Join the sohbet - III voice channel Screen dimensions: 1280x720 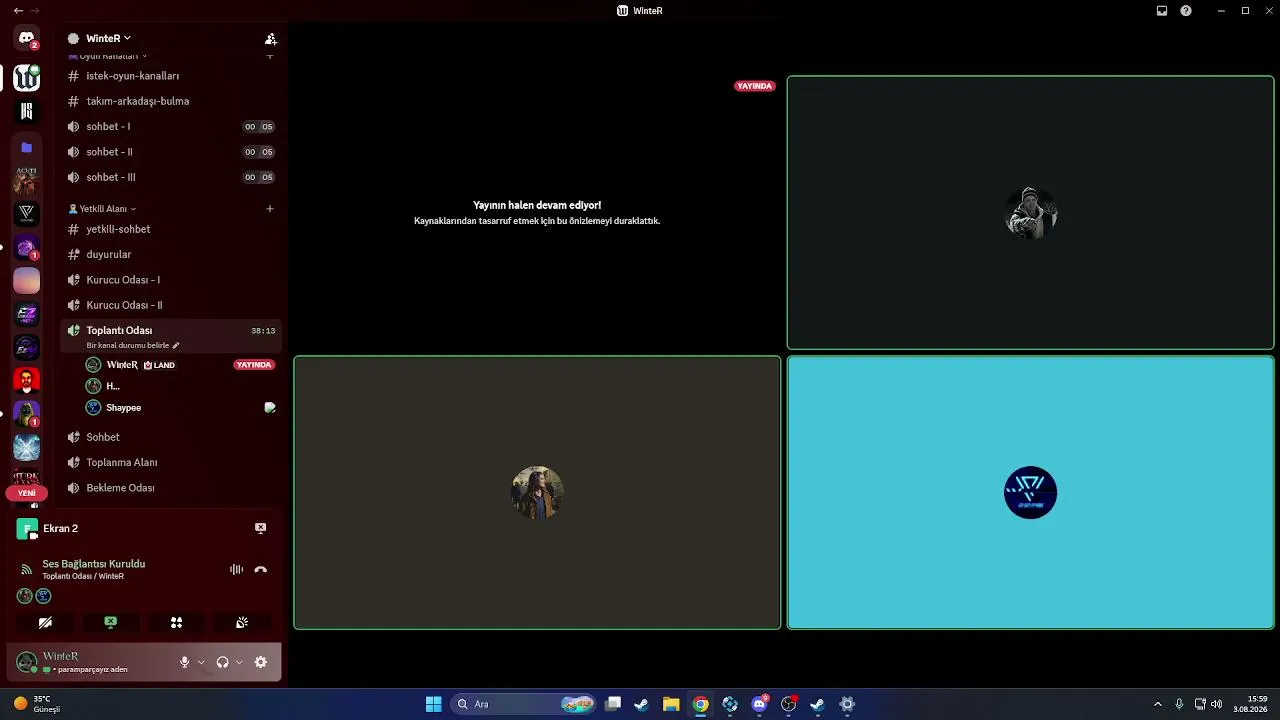[171, 177]
